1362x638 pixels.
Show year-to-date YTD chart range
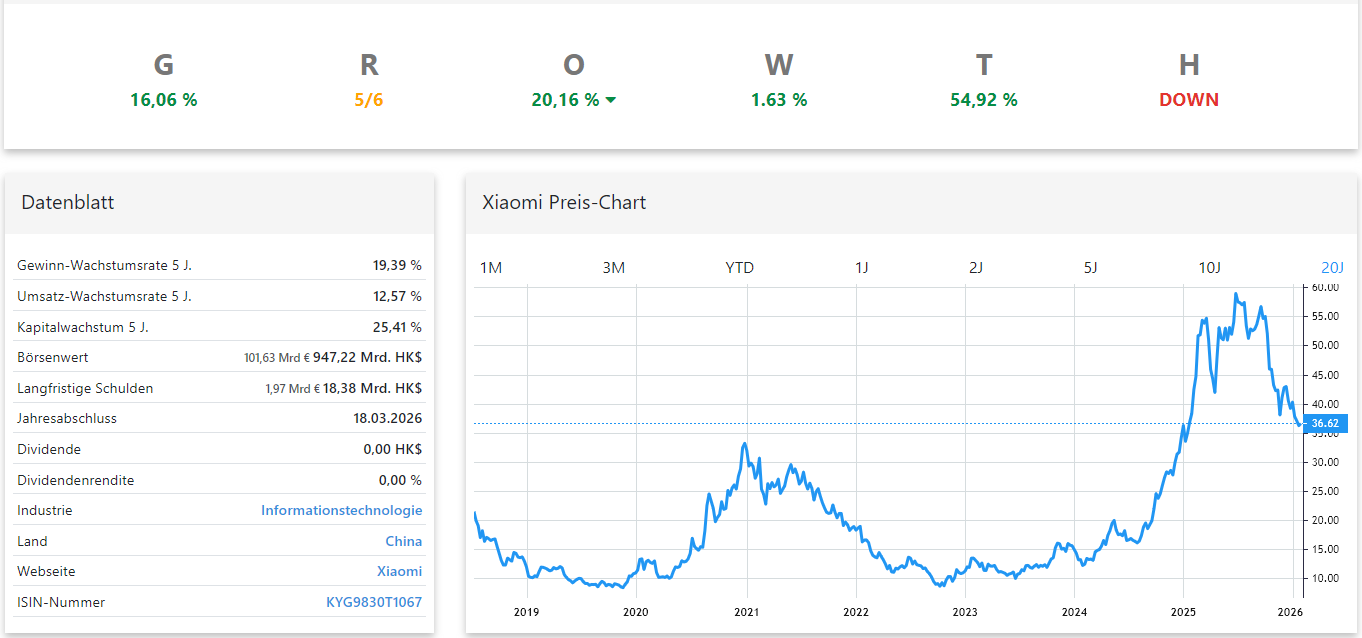pyautogui.click(x=739, y=268)
